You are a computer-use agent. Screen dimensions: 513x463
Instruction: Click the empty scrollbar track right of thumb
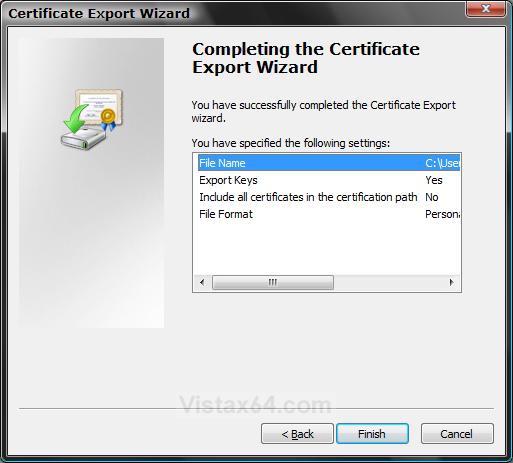coord(389,282)
